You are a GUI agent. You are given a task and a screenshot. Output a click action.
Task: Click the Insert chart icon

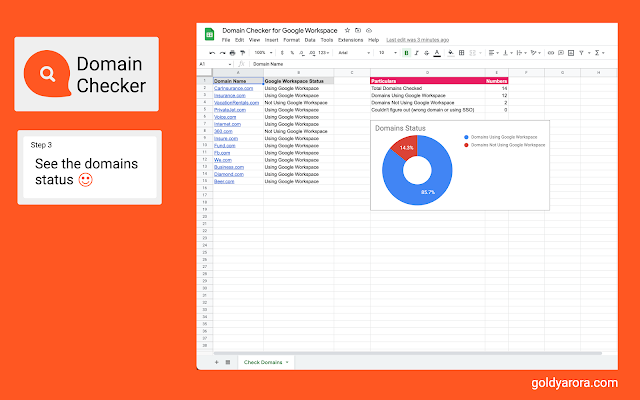point(571,53)
